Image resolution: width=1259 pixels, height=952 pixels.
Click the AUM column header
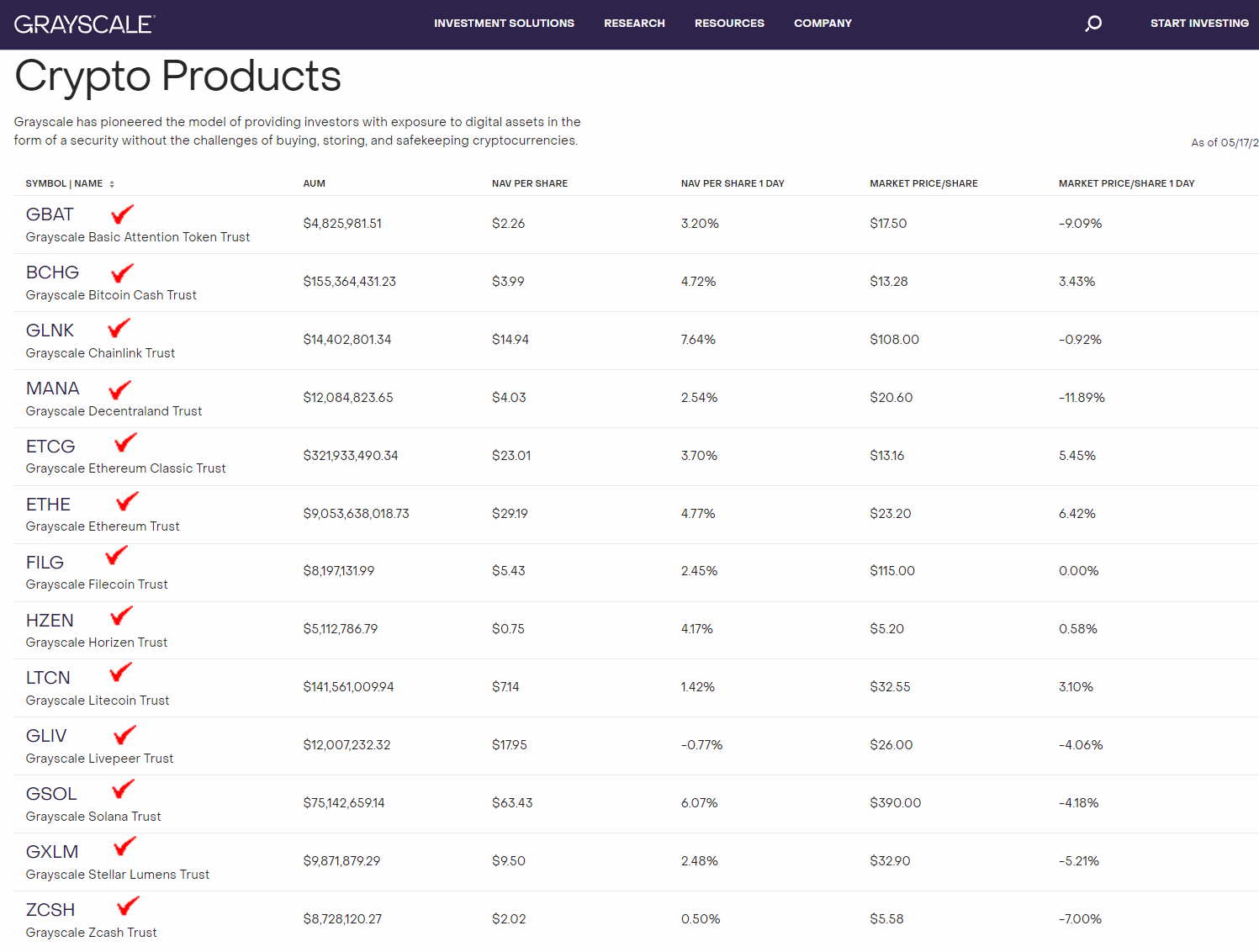(314, 183)
